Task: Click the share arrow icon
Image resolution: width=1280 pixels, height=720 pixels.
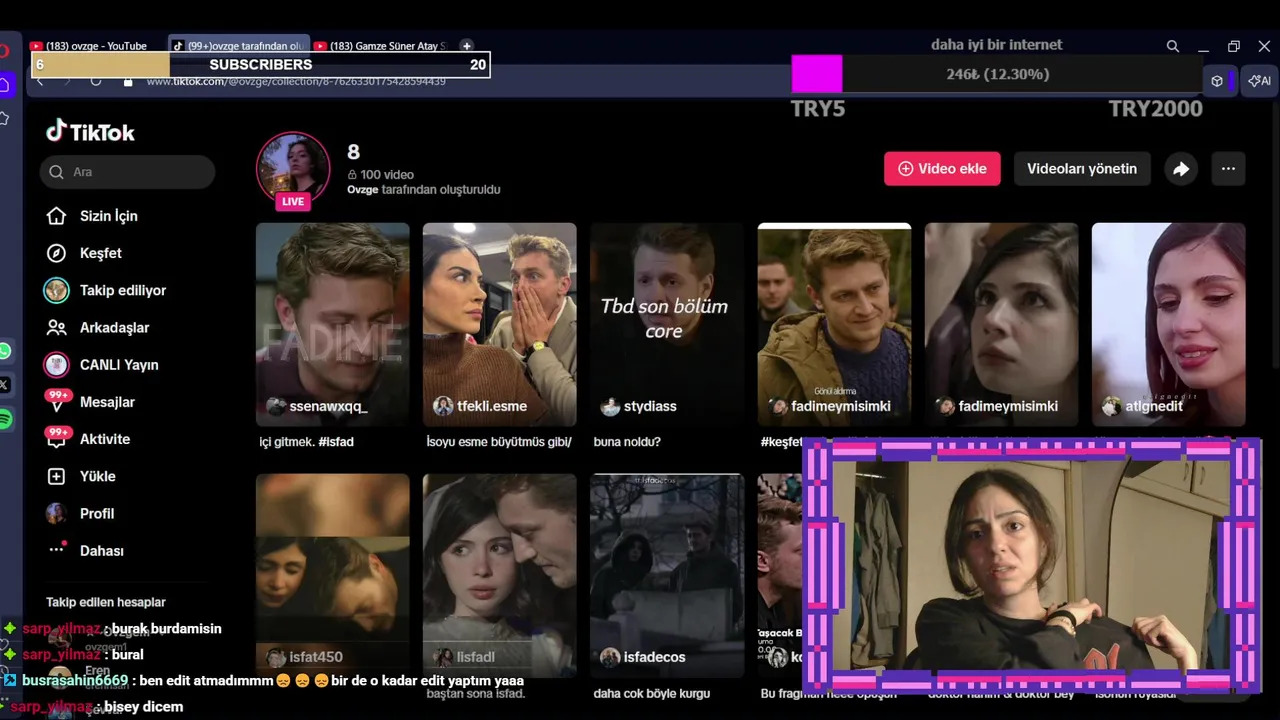Action: point(1181,169)
